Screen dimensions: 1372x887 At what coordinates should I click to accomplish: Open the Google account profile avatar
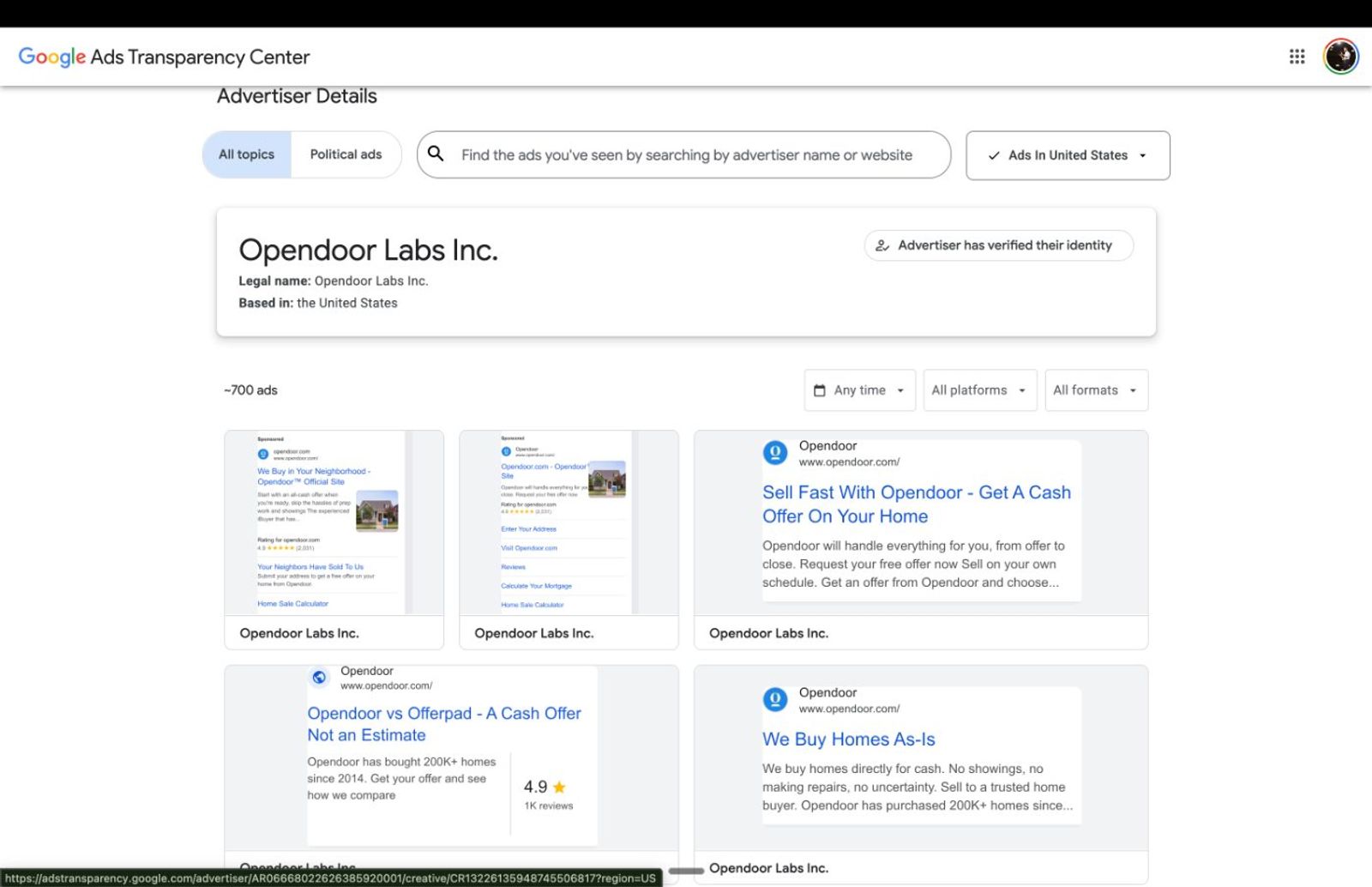pyautogui.click(x=1340, y=57)
